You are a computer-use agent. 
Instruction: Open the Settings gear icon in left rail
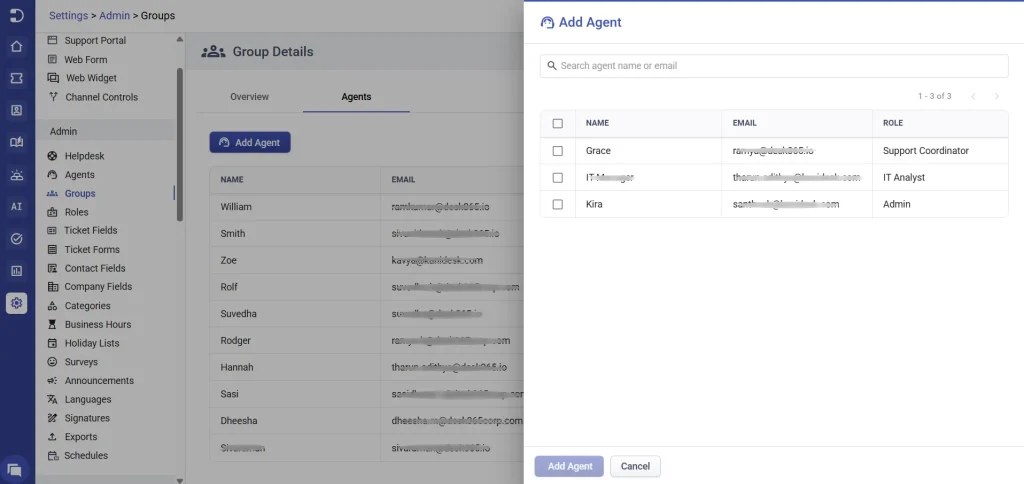pos(16,303)
